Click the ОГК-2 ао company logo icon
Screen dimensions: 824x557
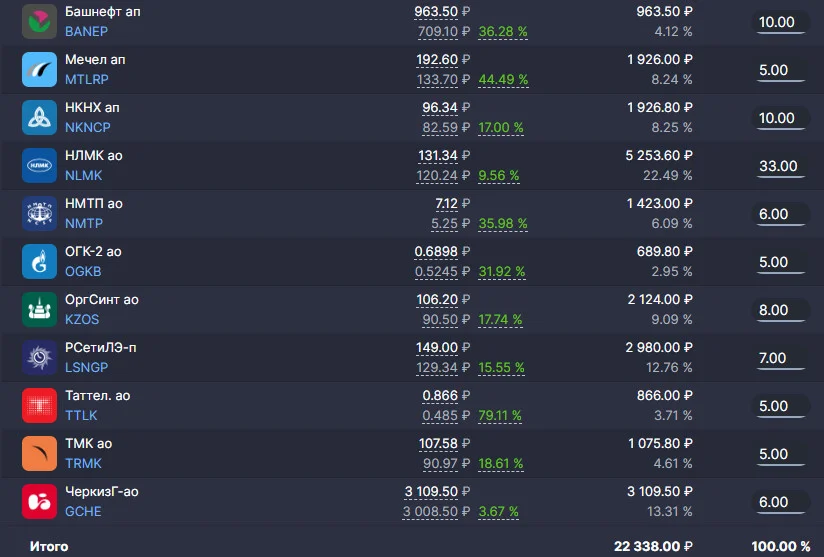click(39, 261)
